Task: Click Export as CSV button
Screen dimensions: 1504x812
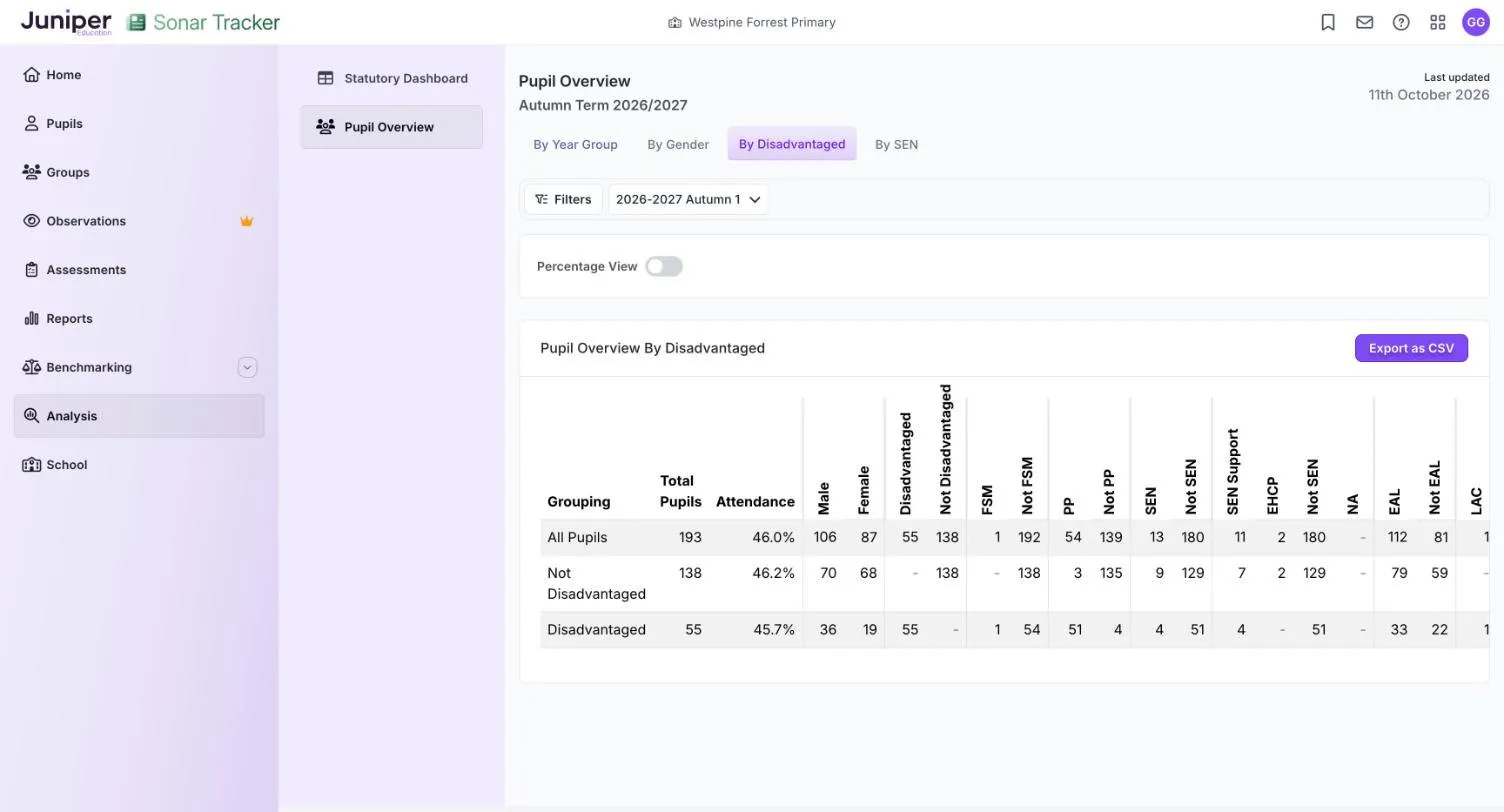Action: pos(1411,348)
